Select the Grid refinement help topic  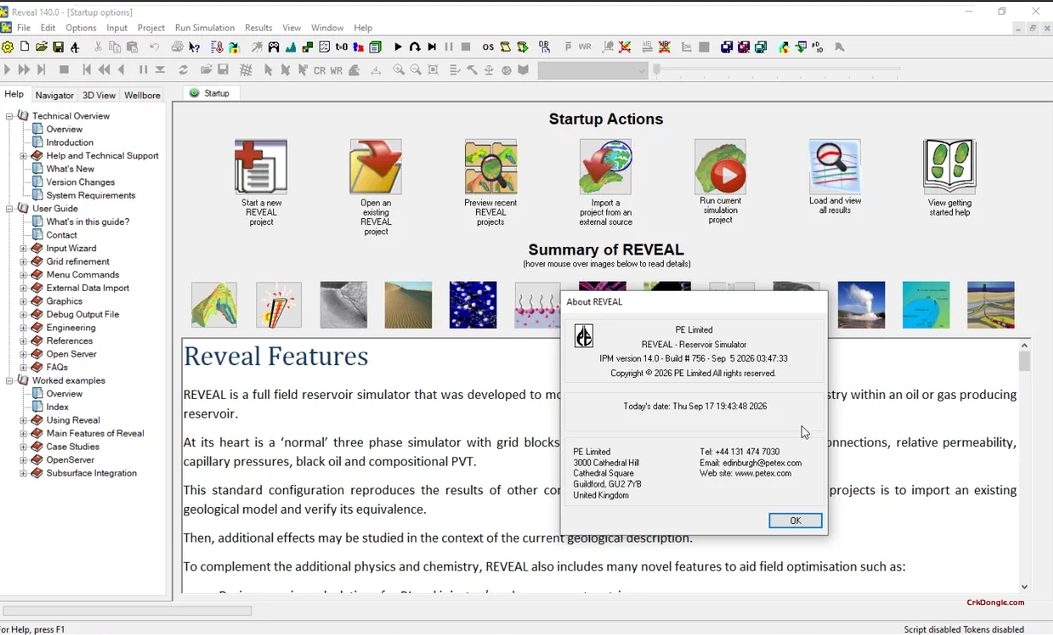78,262
